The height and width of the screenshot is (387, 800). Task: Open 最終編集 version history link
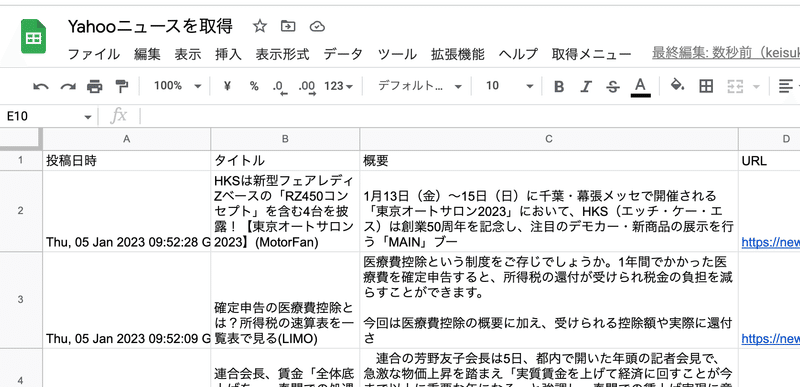pos(726,53)
